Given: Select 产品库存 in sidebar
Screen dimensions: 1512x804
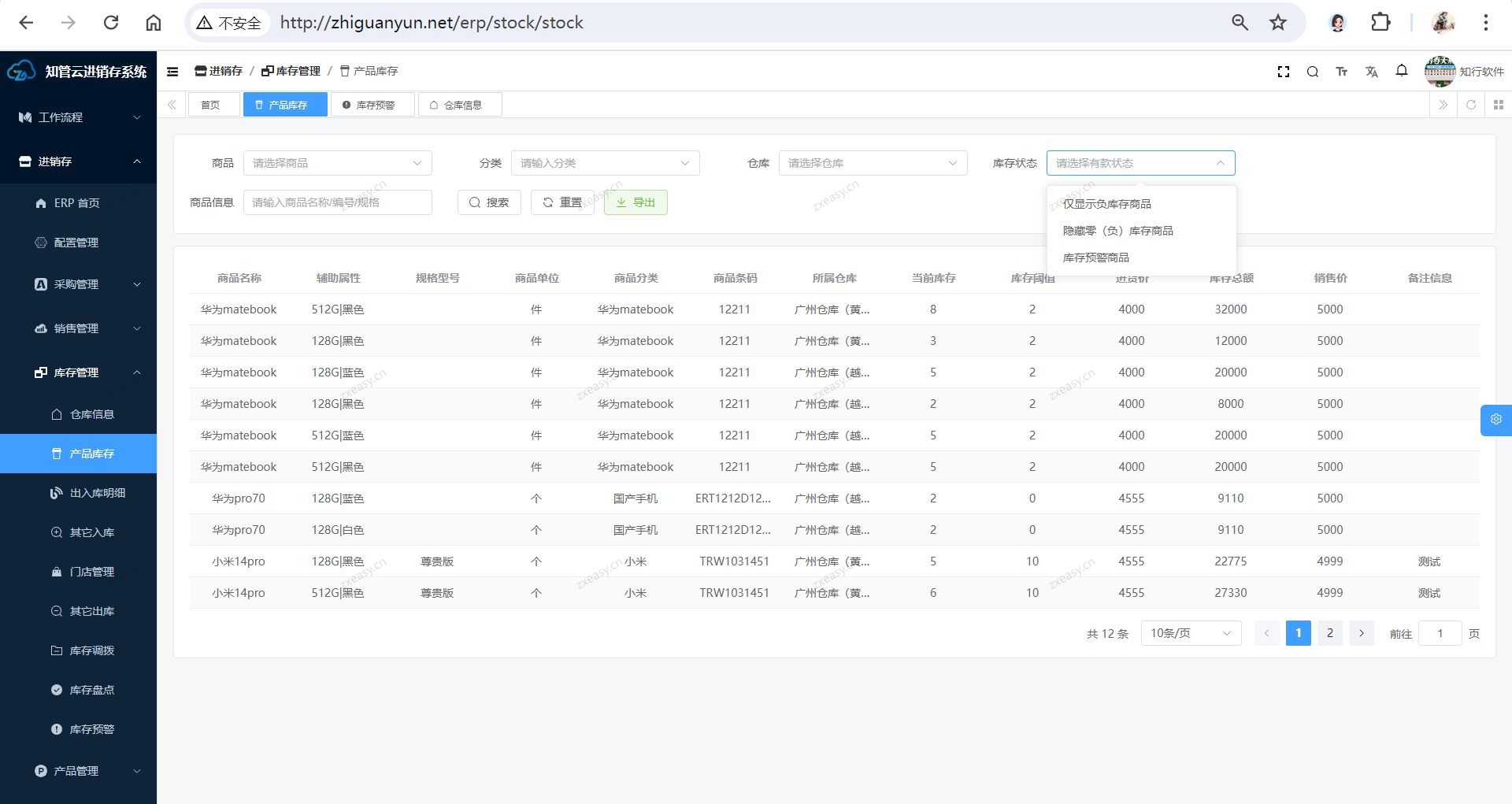Looking at the screenshot, I should (78, 454).
